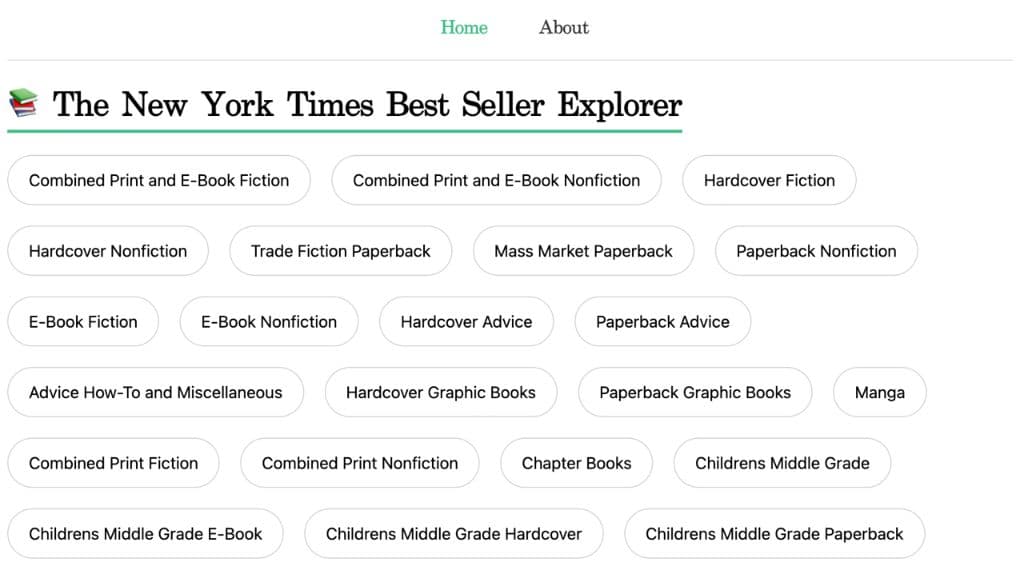
Task: Click The New York Times Best Seller Explorer title
Action: pyautogui.click(x=367, y=104)
